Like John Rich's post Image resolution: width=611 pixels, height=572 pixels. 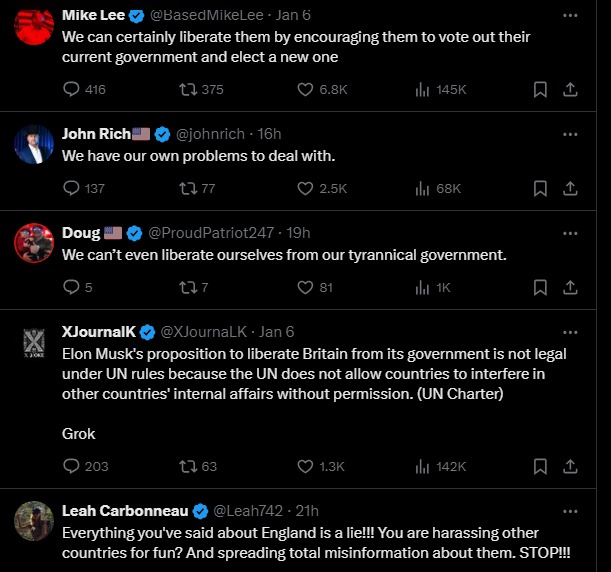coord(307,188)
